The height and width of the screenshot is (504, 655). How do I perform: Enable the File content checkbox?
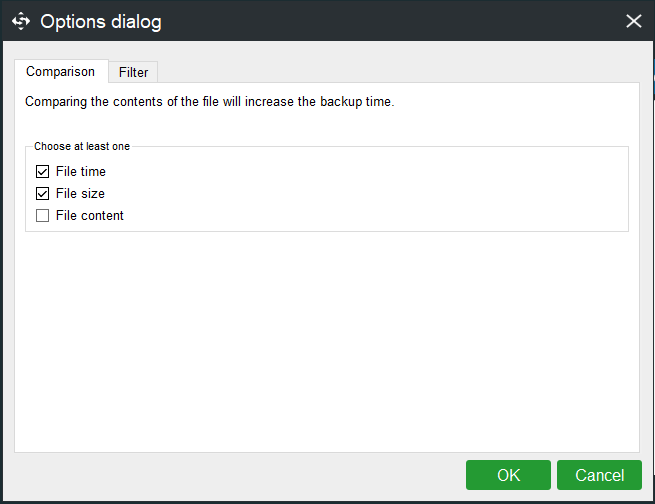pyautogui.click(x=43, y=215)
